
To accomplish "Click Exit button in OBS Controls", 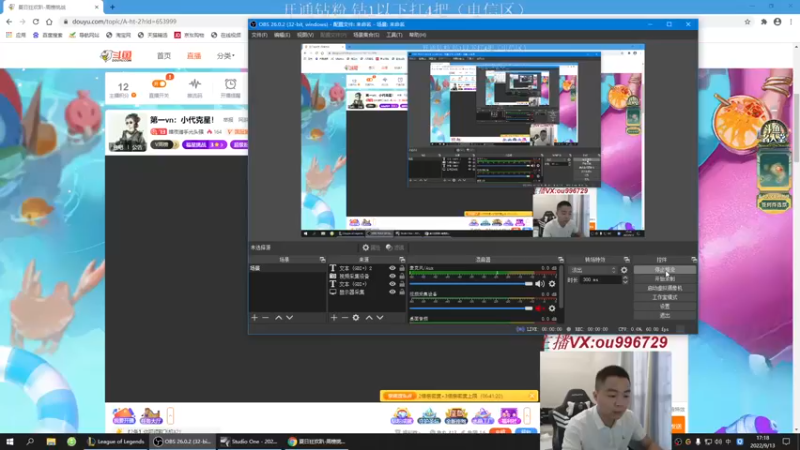I will click(665, 315).
